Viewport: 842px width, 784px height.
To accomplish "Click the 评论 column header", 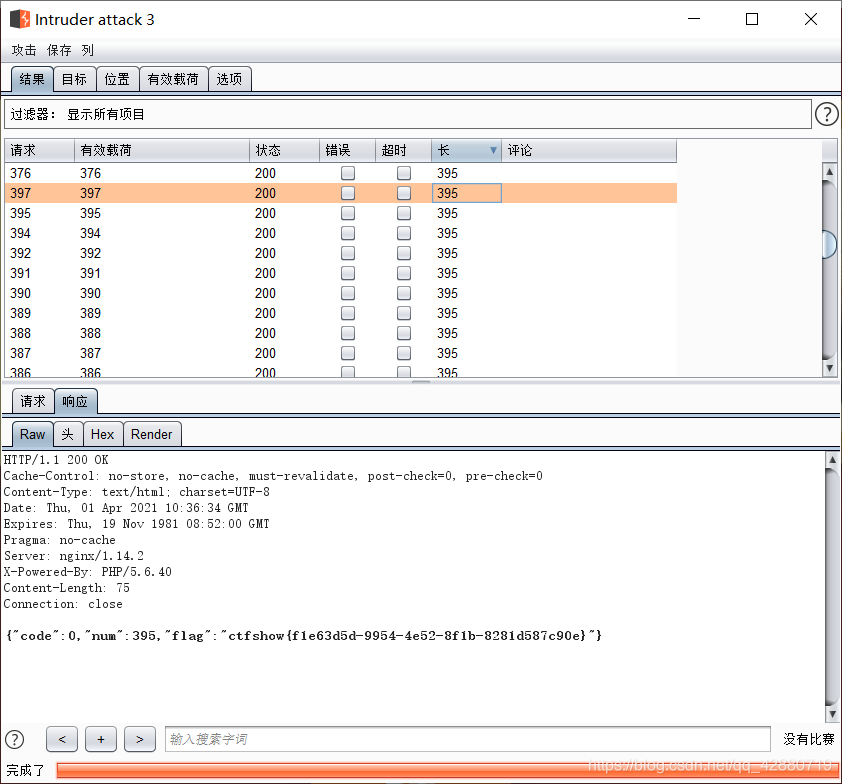I will pos(589,150).
